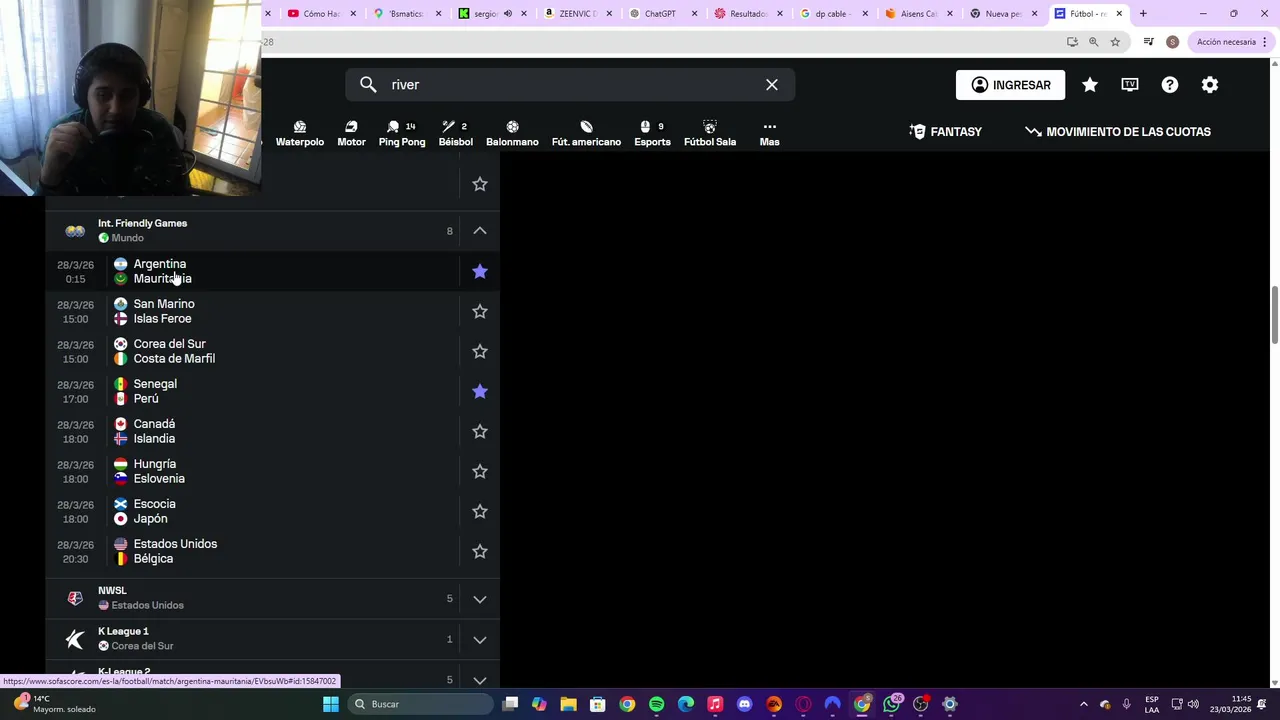The height and width of the screenshot is (720, 1280).
Task: Click the search magnifier icon
Action: [368, 85]
